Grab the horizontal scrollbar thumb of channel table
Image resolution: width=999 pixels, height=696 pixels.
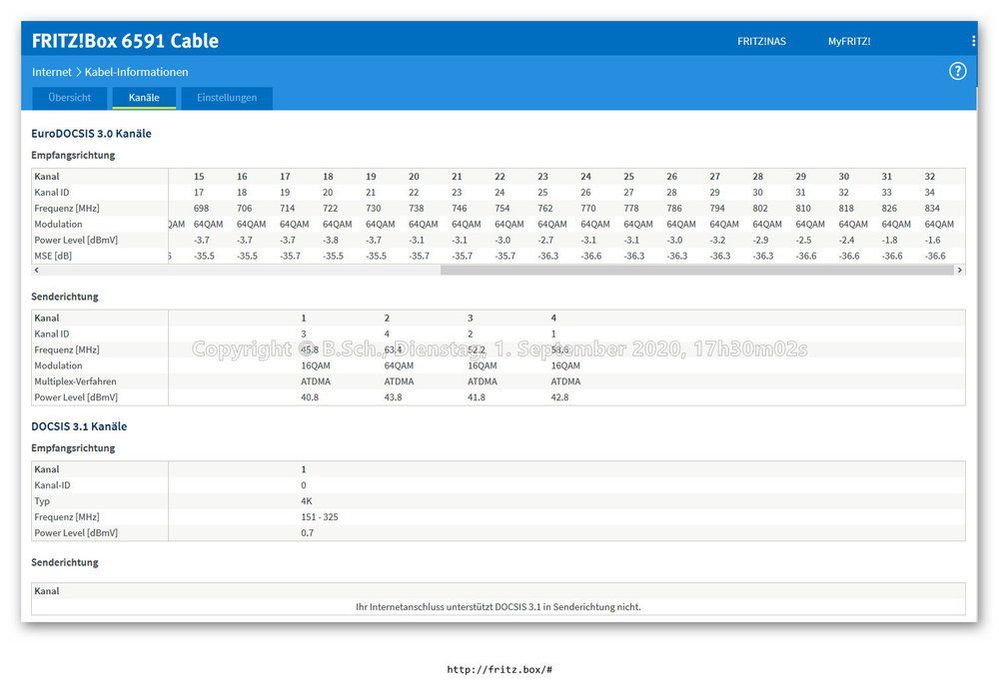(696, 270)
